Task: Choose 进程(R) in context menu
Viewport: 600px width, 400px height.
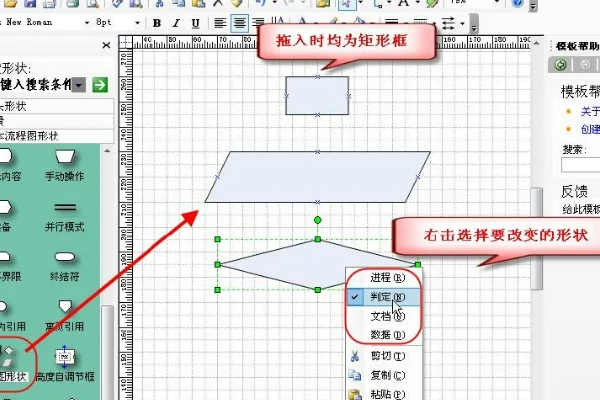Action: coord(385,278)
